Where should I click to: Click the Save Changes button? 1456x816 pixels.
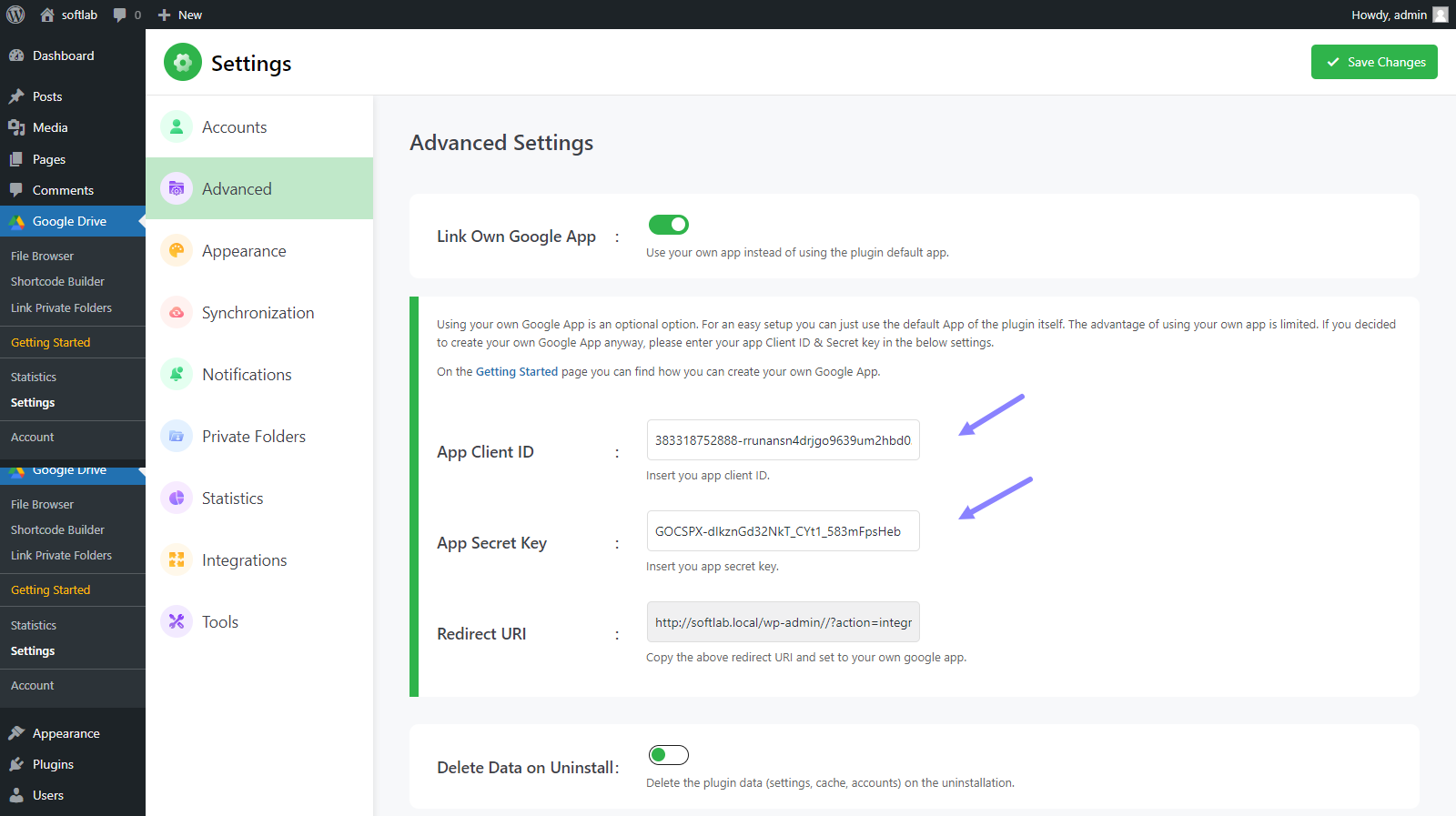click(1374, 62)
